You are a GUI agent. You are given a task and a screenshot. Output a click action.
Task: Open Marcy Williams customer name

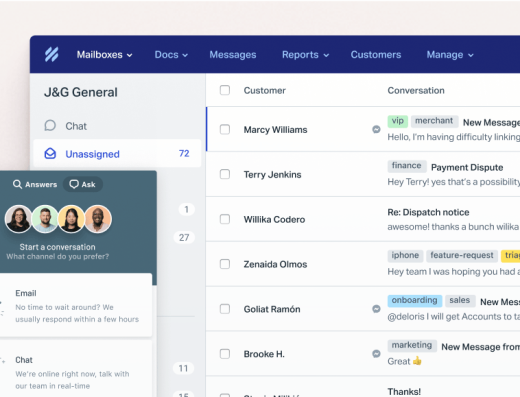275,130
